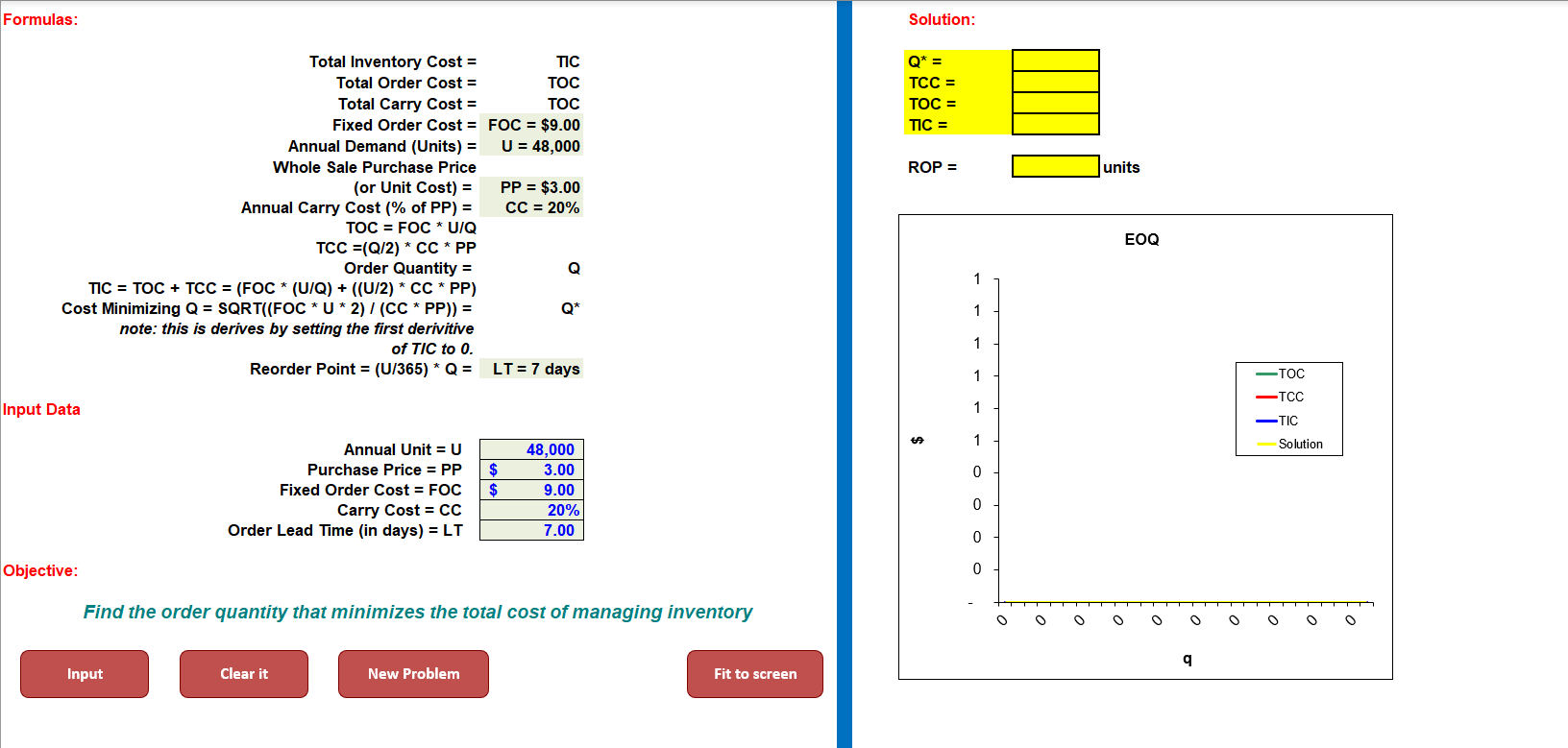Select the Order Lead Time input cell showing 7.00
The height and width of the screenshot is (748, 1568).
(x=531, y=530)
